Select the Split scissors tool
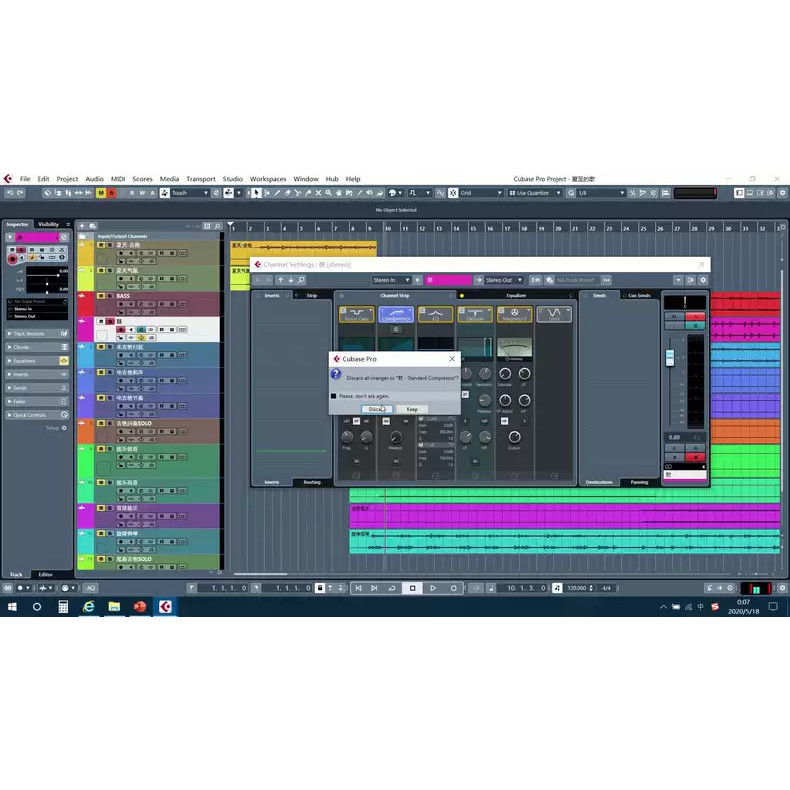This screenshot has width=790, height=790. [297, 193]
